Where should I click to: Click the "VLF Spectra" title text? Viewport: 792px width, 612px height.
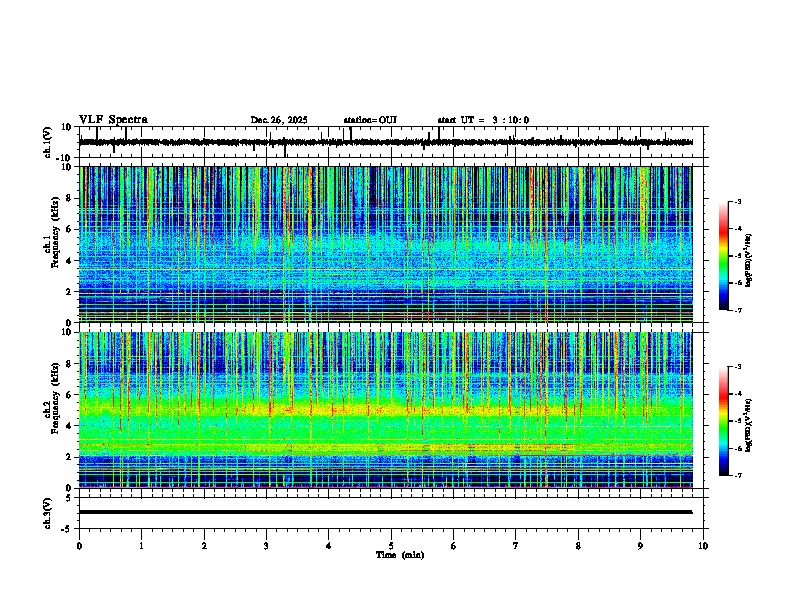coord(113,120)
